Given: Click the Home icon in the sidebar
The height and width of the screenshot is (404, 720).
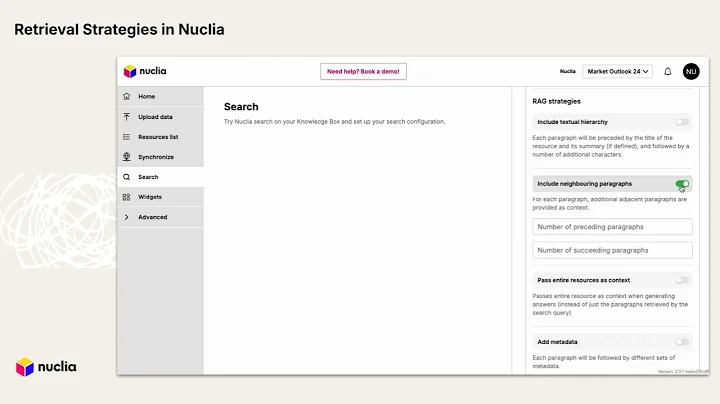Looking at the screenshot, I should pyautogui.click(x=127, y=96).
